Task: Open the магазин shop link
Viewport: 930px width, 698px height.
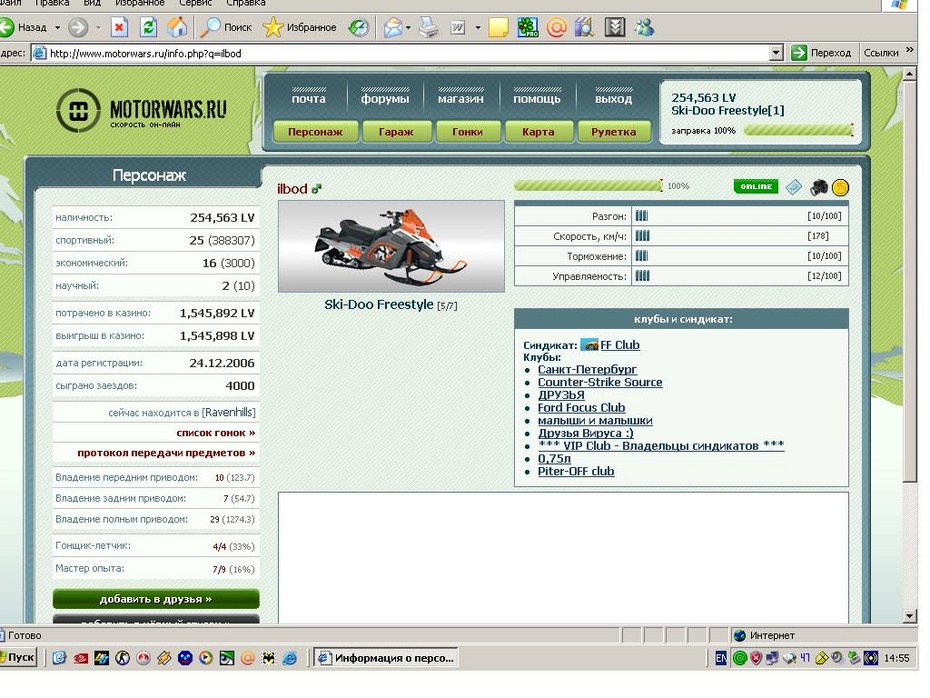Action: point(461,98)
